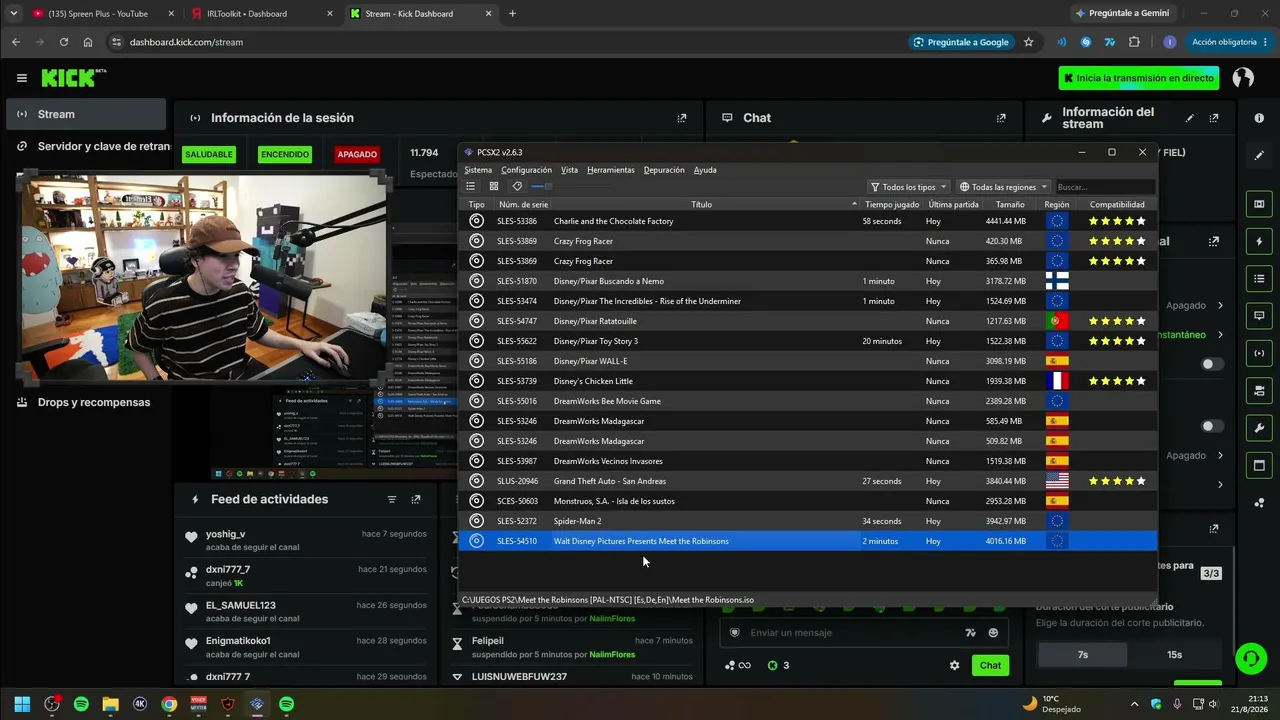The image size is (1280, 720).
Task: Pop out the Feed de actividades panel
Action: coord(416,499)
